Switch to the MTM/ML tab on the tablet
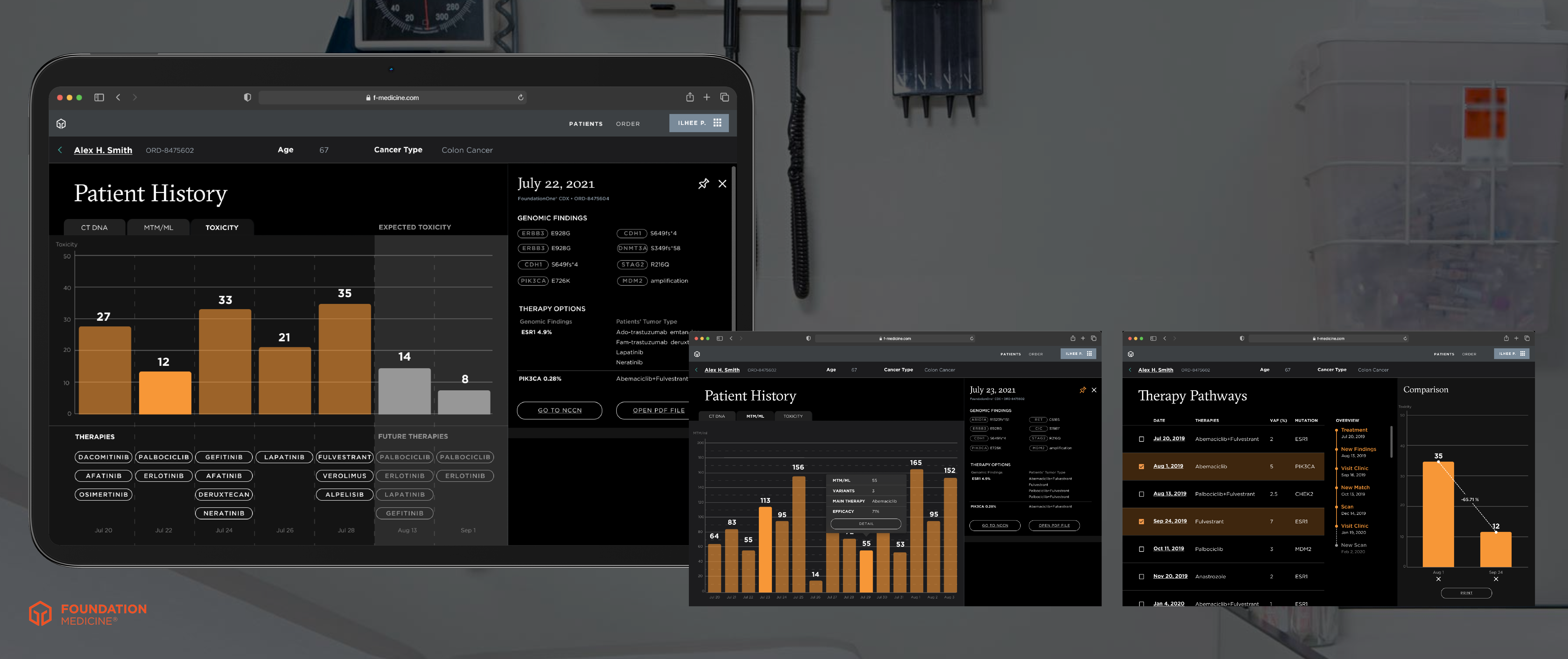The image size is (1568, 659). (158, 227)
